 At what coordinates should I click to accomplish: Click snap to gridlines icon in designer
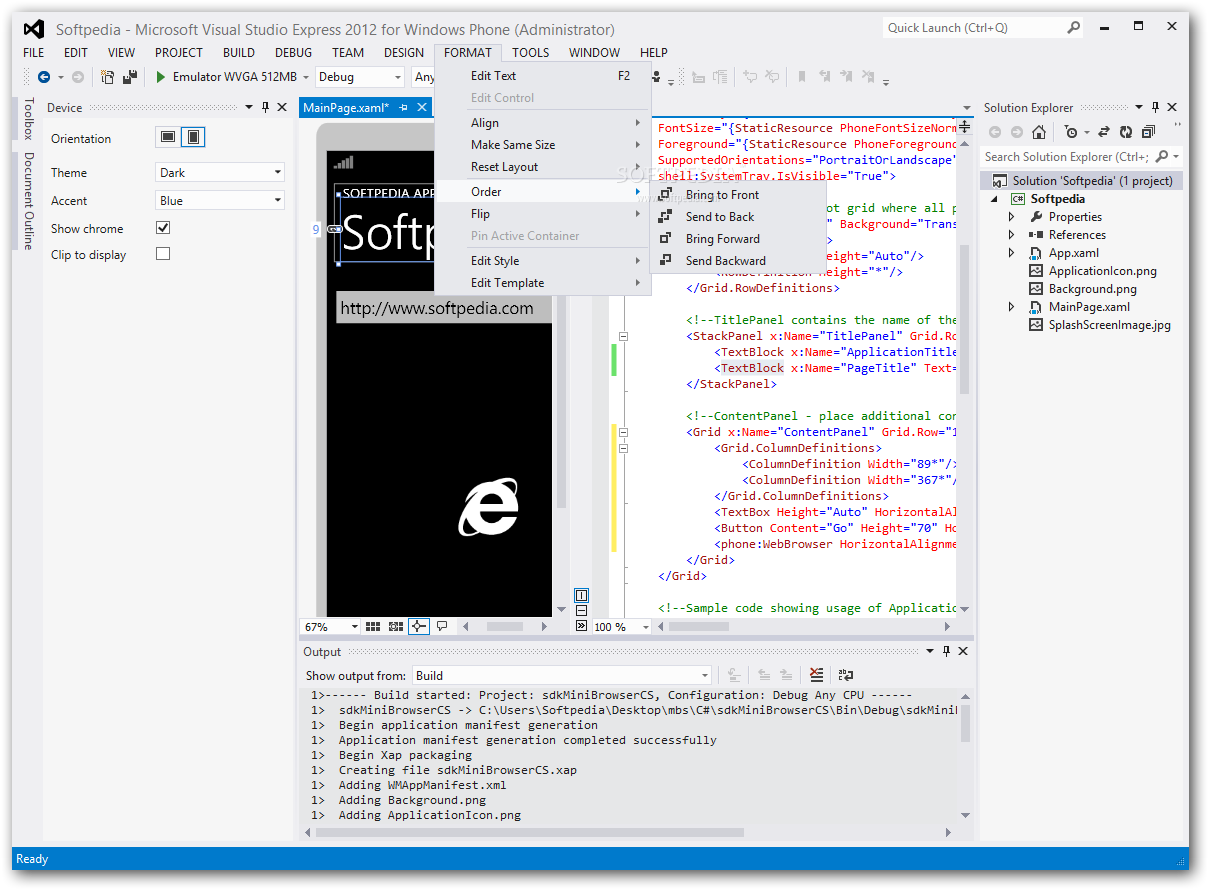pos(396,626)
